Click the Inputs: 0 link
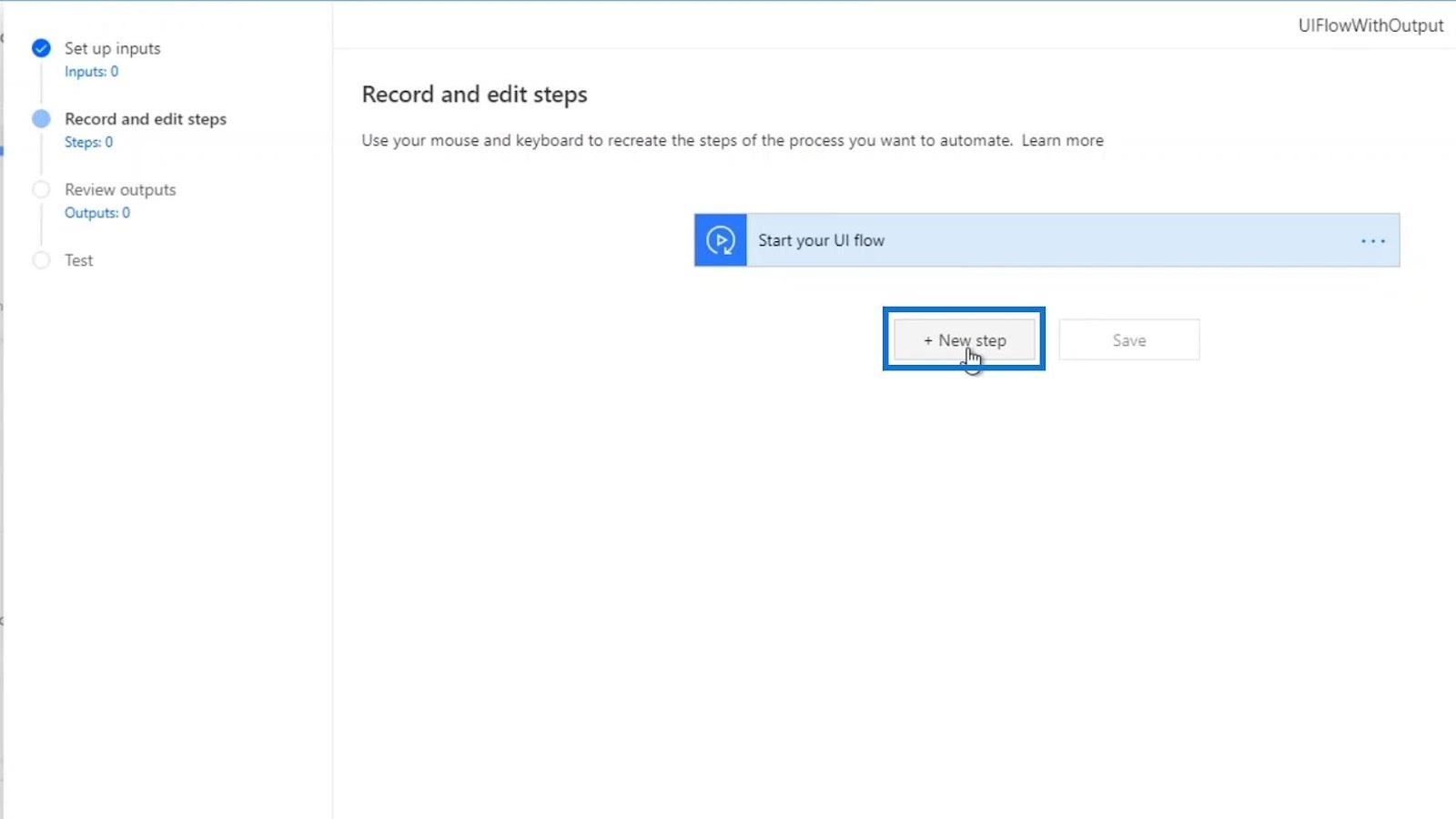 91,71
